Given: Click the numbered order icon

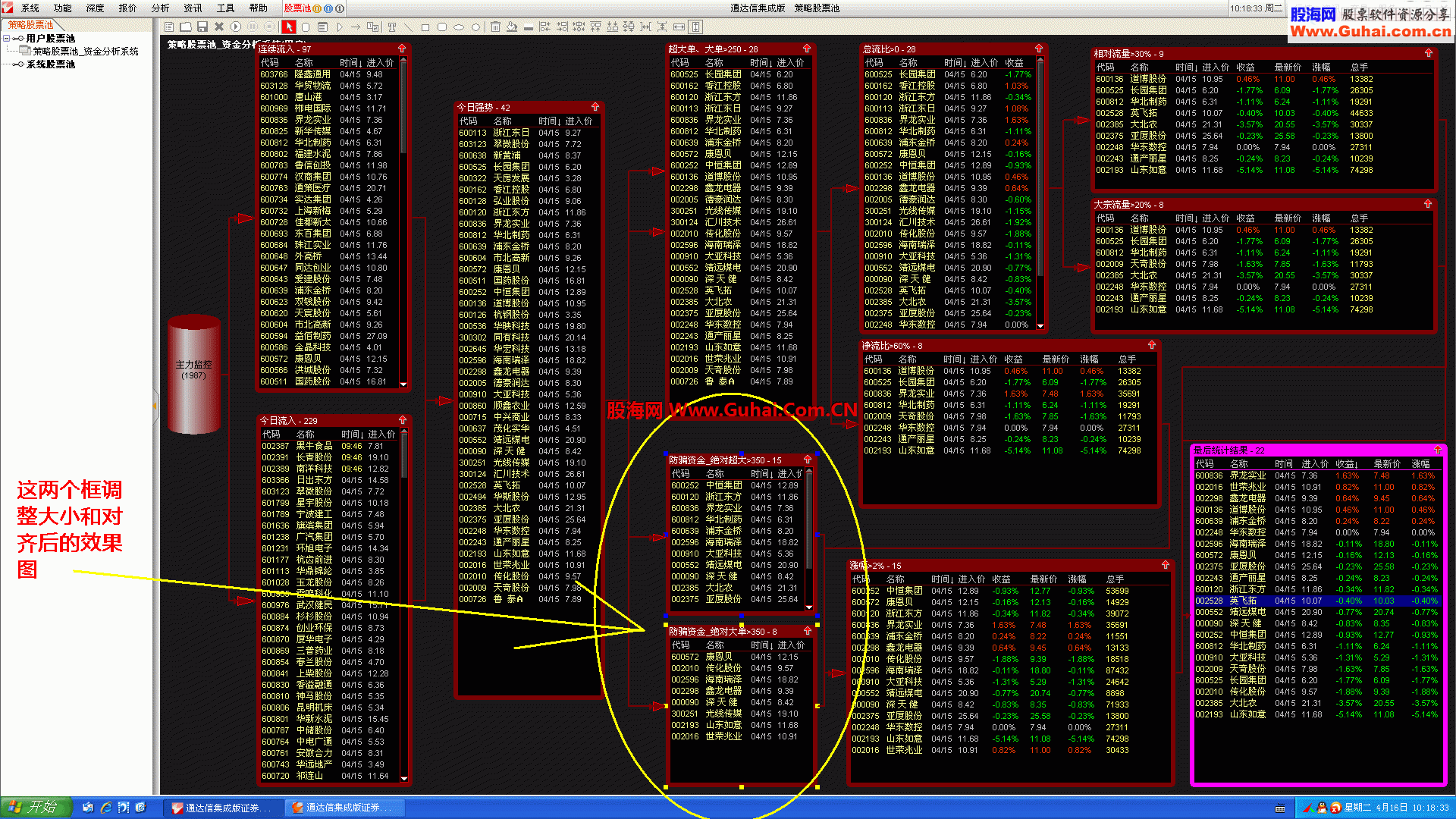Looking at the screenshot, I should 372,27.
